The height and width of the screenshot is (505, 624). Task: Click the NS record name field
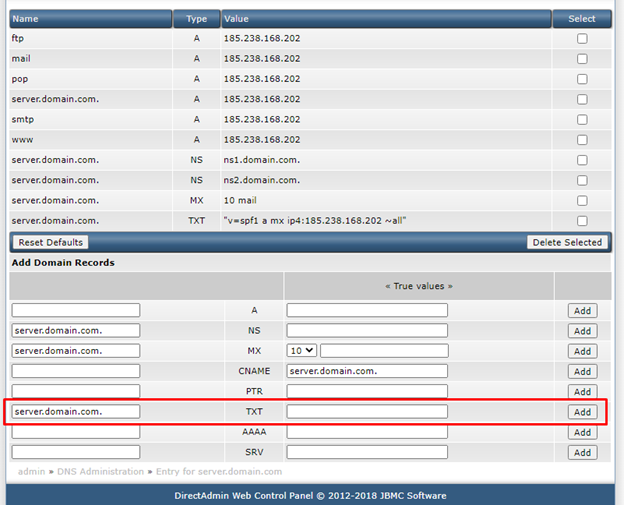coord(76,330)
